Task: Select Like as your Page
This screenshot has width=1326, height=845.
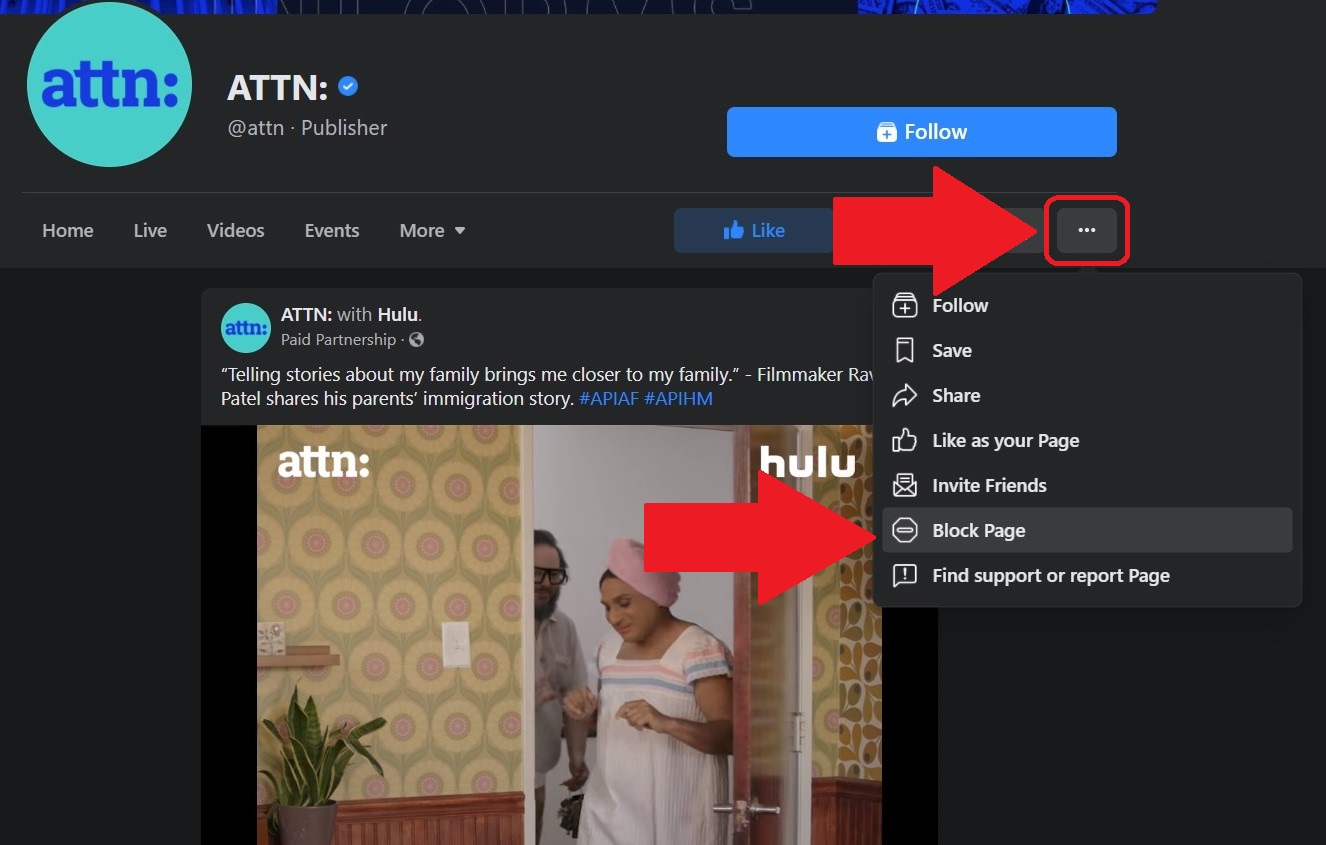Action: click(x=1087, y=440)
